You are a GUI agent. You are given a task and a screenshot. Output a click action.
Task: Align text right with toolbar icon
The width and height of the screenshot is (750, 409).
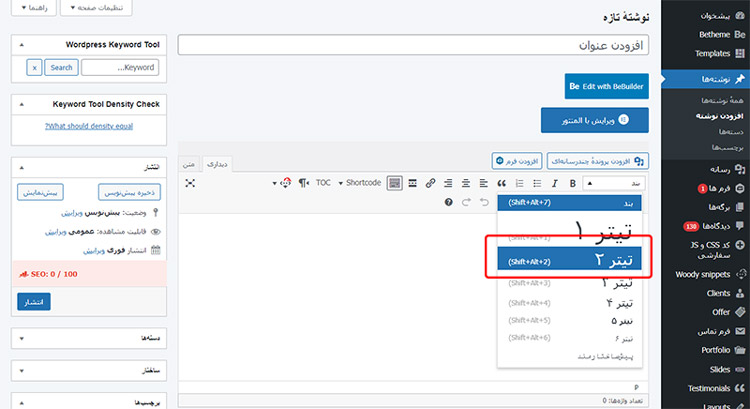click(x=448, y=183)
